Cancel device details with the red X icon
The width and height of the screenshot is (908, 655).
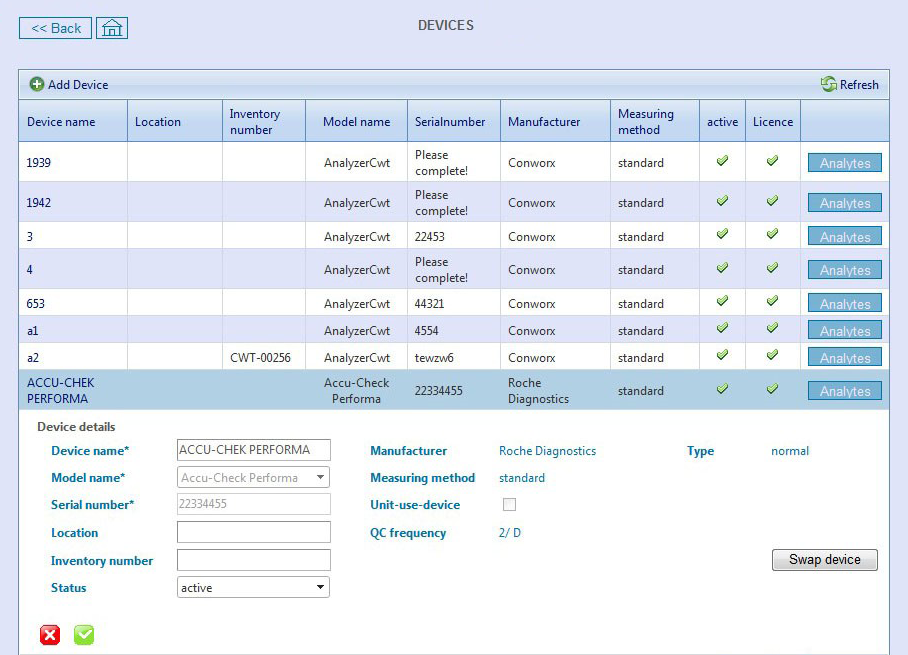click(49, 634)
